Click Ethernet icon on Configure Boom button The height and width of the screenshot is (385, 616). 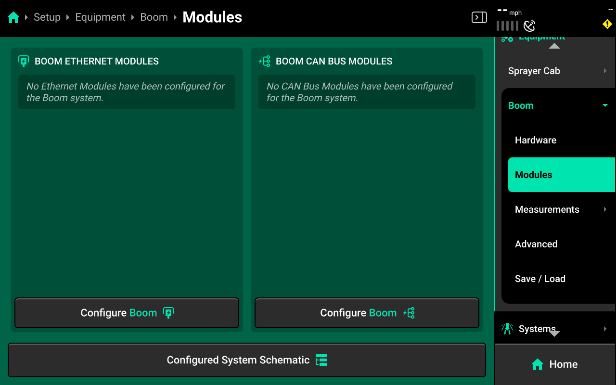click(x=169, y=313)
